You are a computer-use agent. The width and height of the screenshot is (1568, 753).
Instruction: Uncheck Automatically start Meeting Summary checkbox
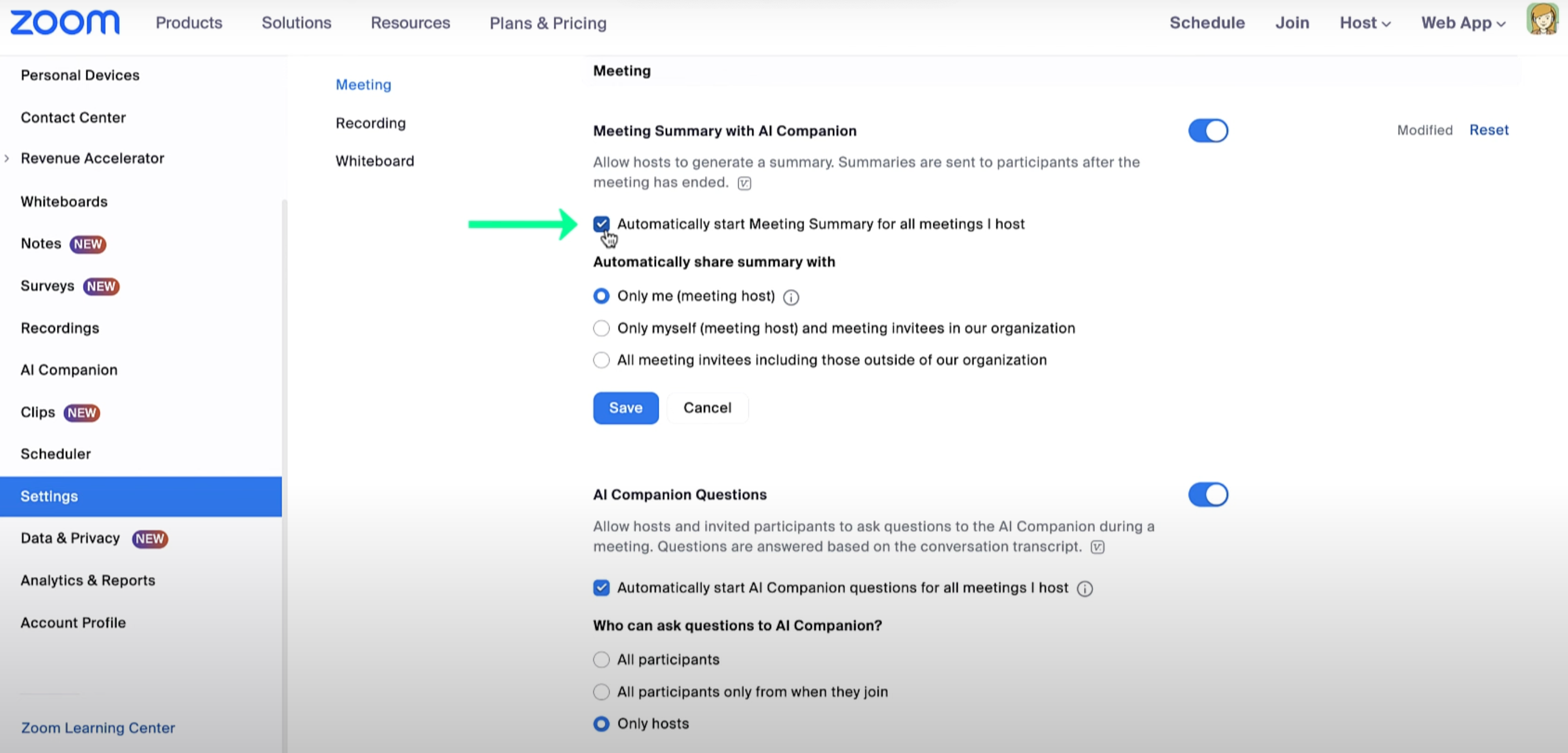pos(601,224)
